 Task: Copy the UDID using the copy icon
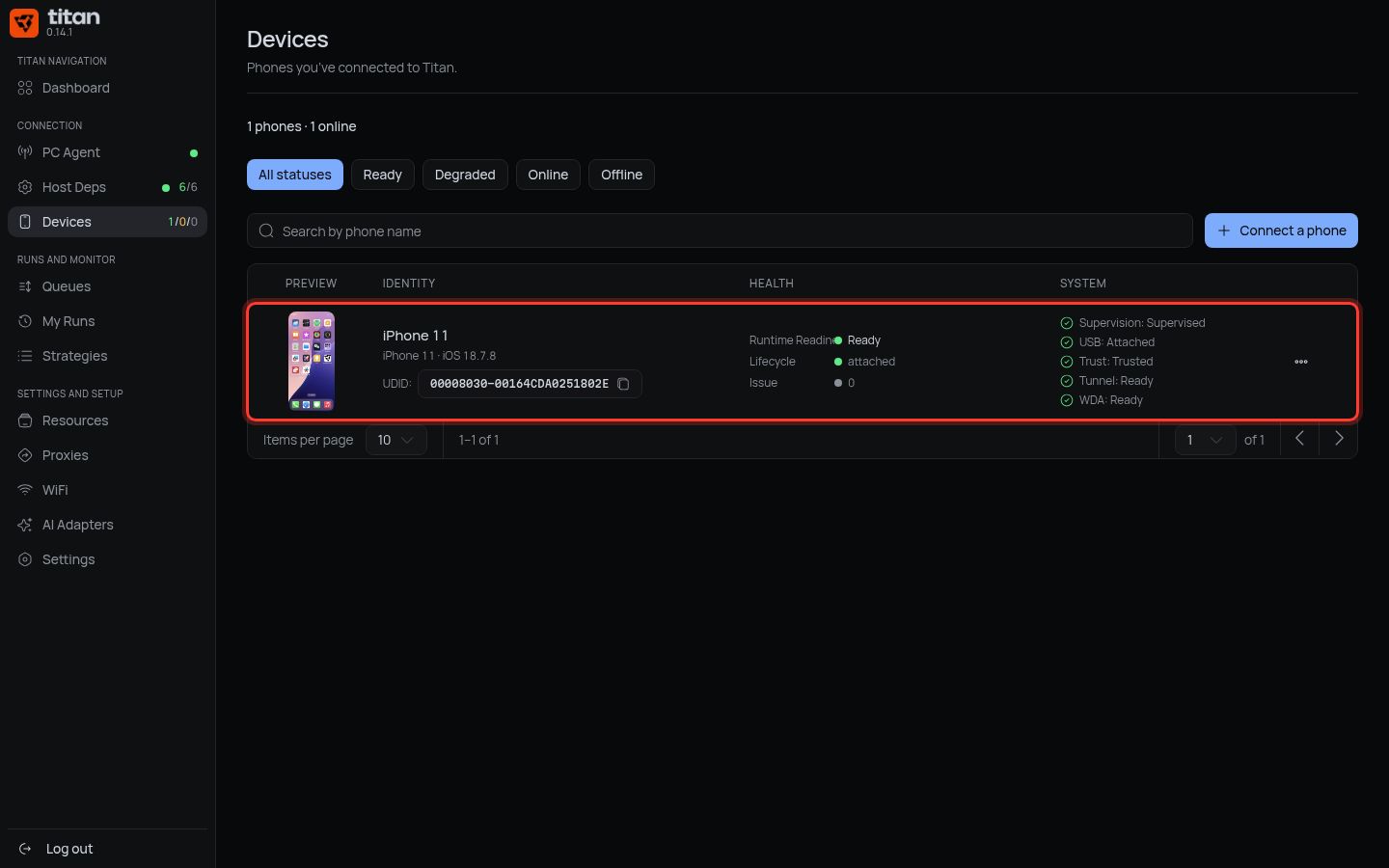pyautogui.click(x=623, y=384)
